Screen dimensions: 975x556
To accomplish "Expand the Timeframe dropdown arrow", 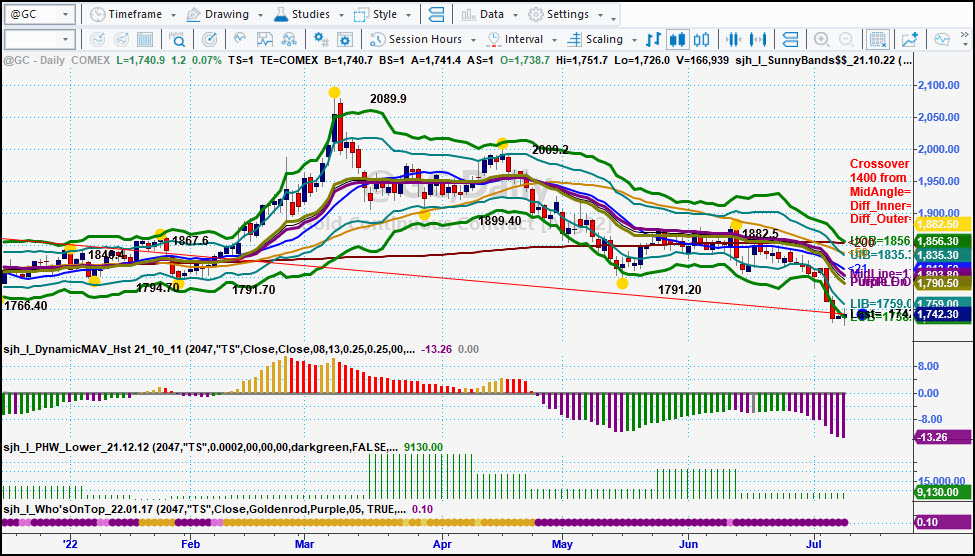I will [x=173, y=16].
